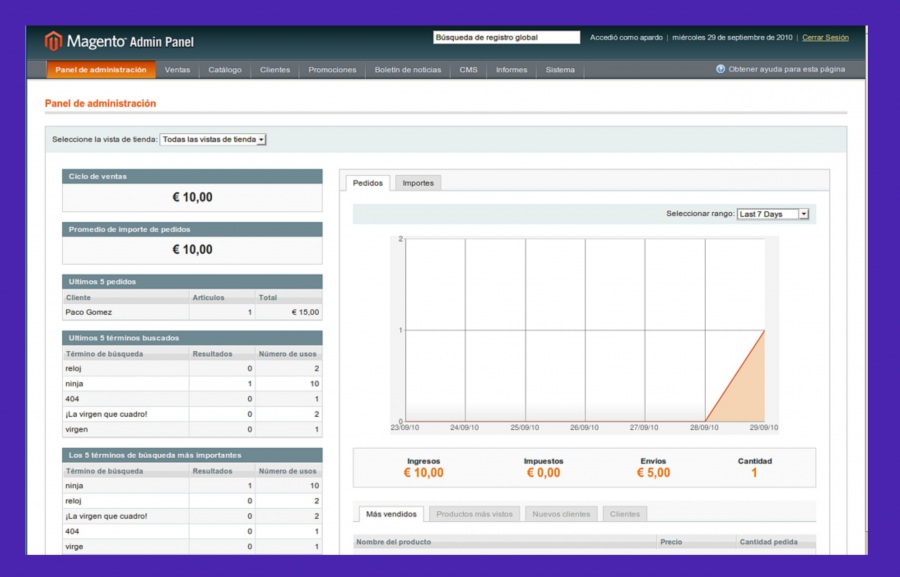This screenshot has height=577, width=900.
Task: Click the Panel de administración page heading
Action: 100,103
